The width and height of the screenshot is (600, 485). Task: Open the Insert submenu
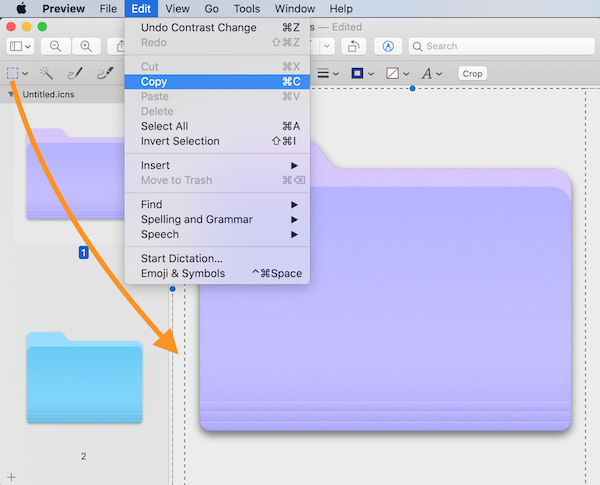point(217,165)
